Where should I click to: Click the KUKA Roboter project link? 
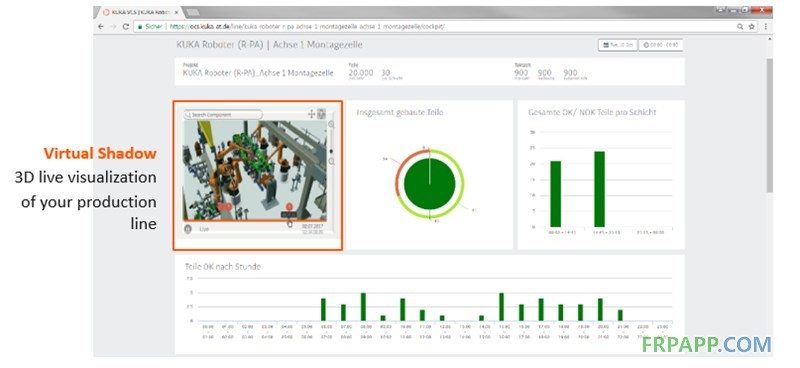click(x=258, y=73)
